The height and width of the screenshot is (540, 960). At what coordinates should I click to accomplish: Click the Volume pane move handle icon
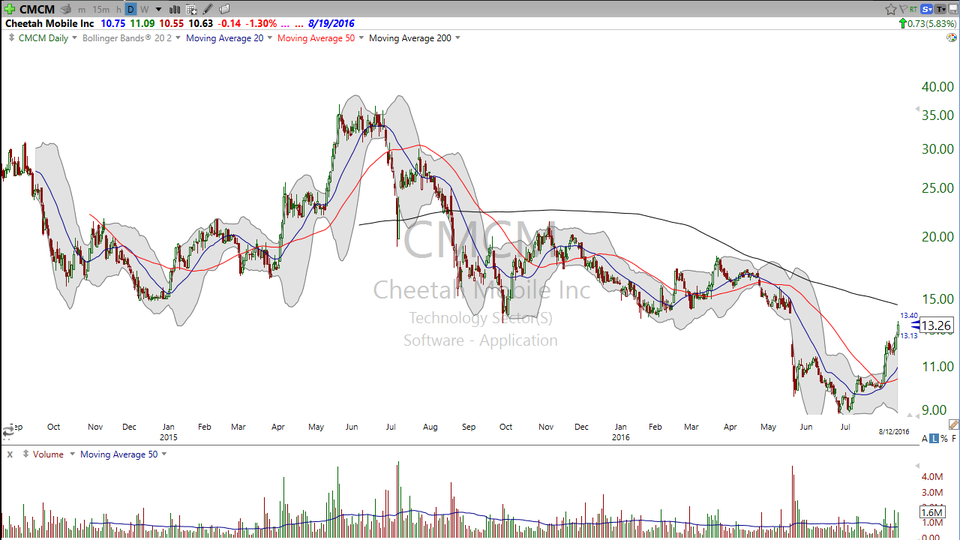[26, 454]
